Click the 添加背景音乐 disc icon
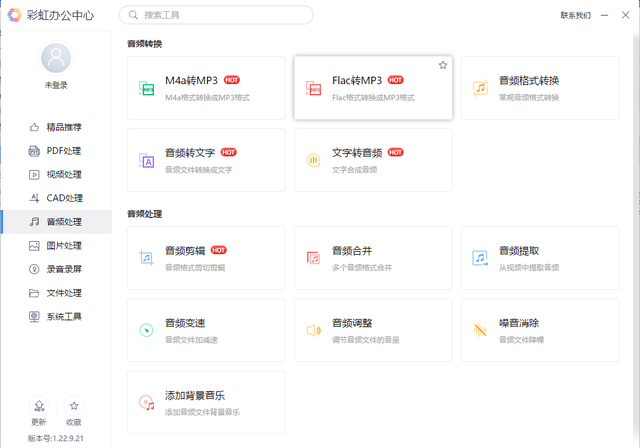The width and height of the screenshot is (640, 448). click(x=147, y=402)
